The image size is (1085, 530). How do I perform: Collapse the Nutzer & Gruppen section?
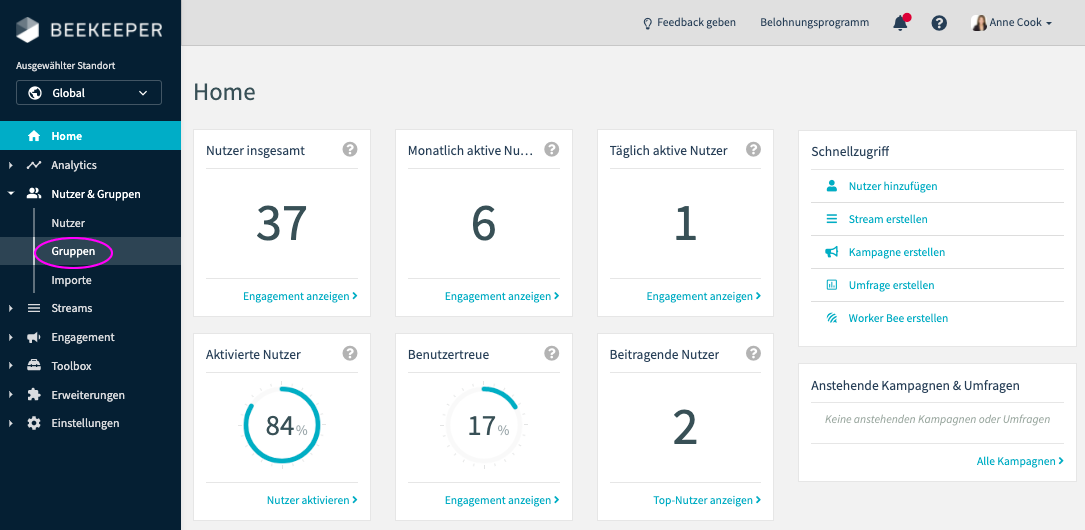(x=95, y=194)
